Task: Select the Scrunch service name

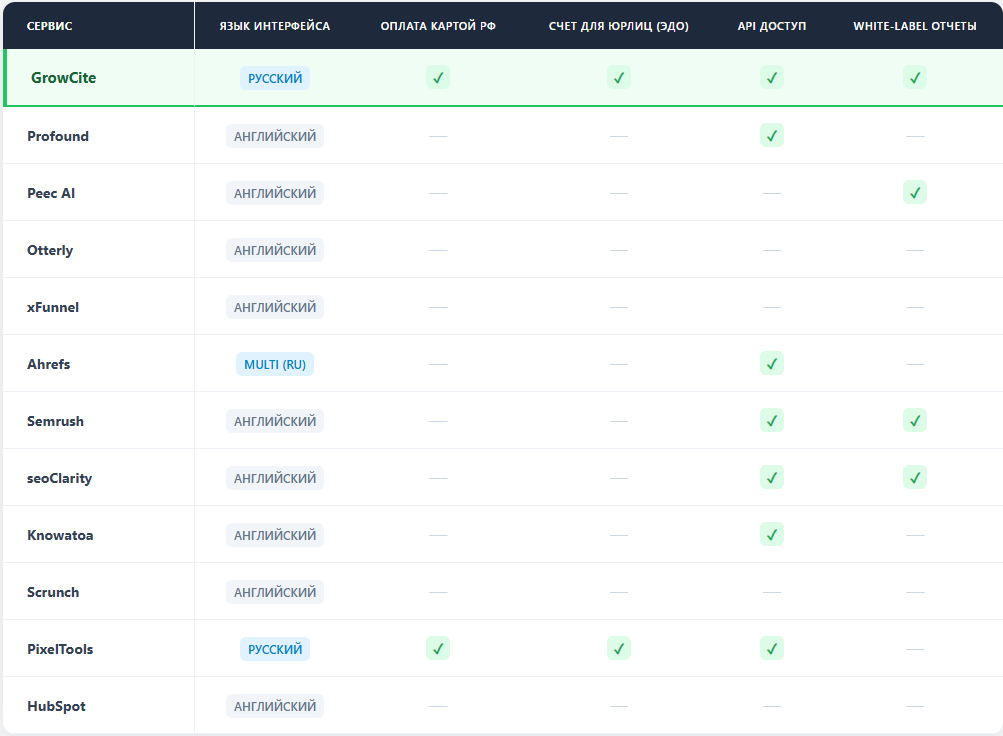Action: pyautogui.click(x=53, y=592)
